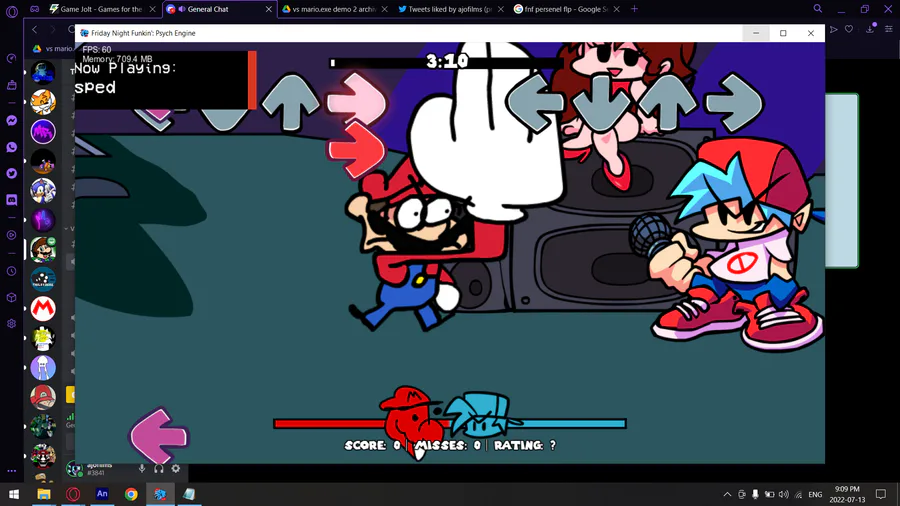Image resolution: width=900 pixels, height=506 pixels.
Task: Go back in Opera browser
Action: (x=34, y=29)
